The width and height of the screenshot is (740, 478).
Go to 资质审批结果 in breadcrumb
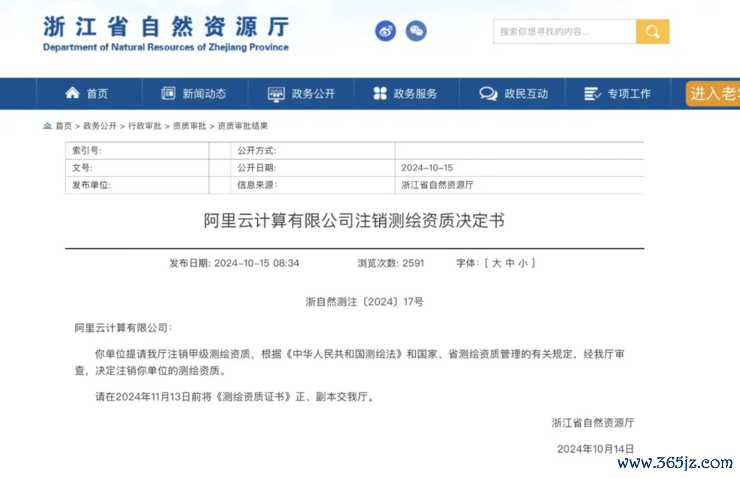(x=243, y=126)
